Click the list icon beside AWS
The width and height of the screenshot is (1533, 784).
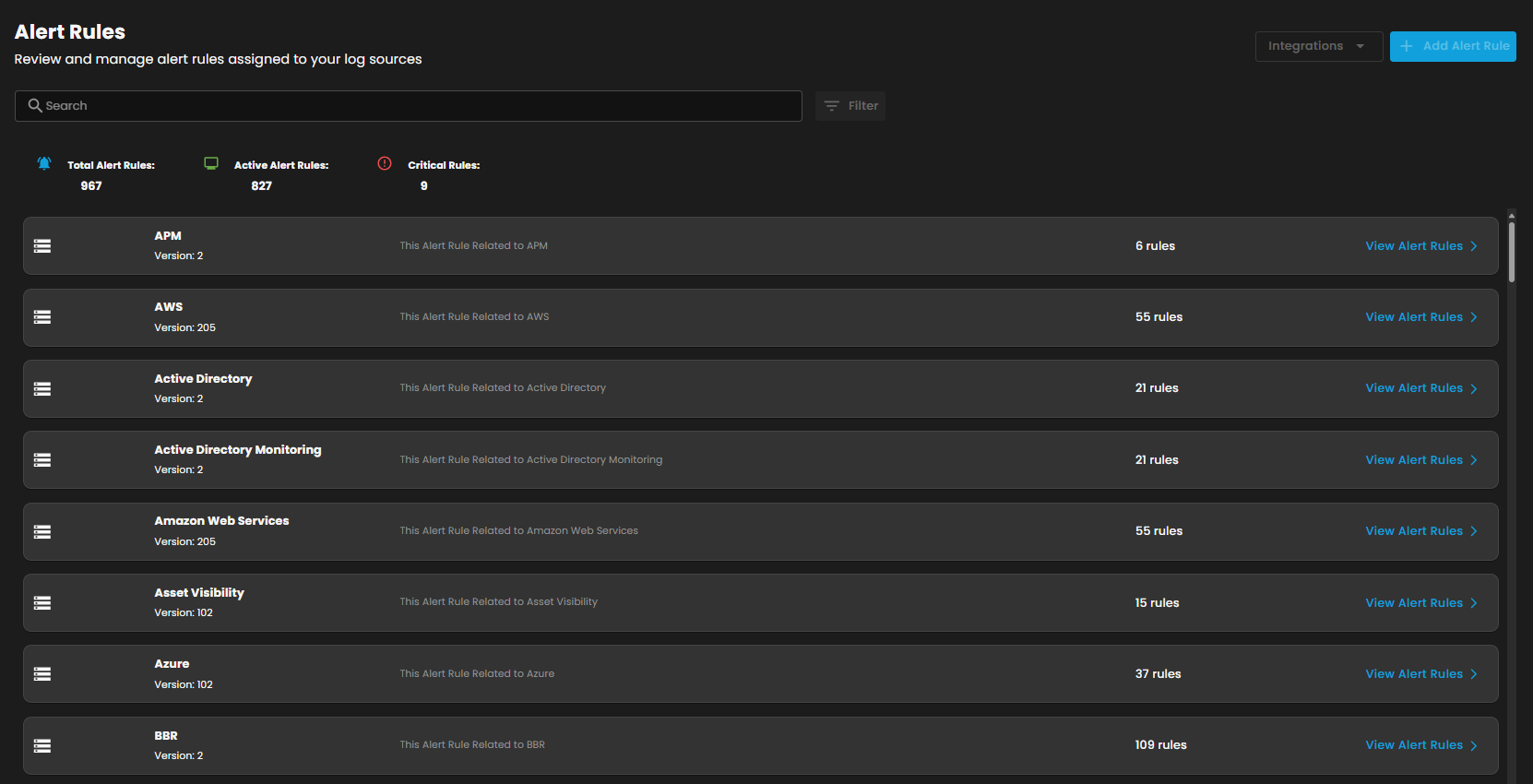pyautogui.click(x=42, y=317)
